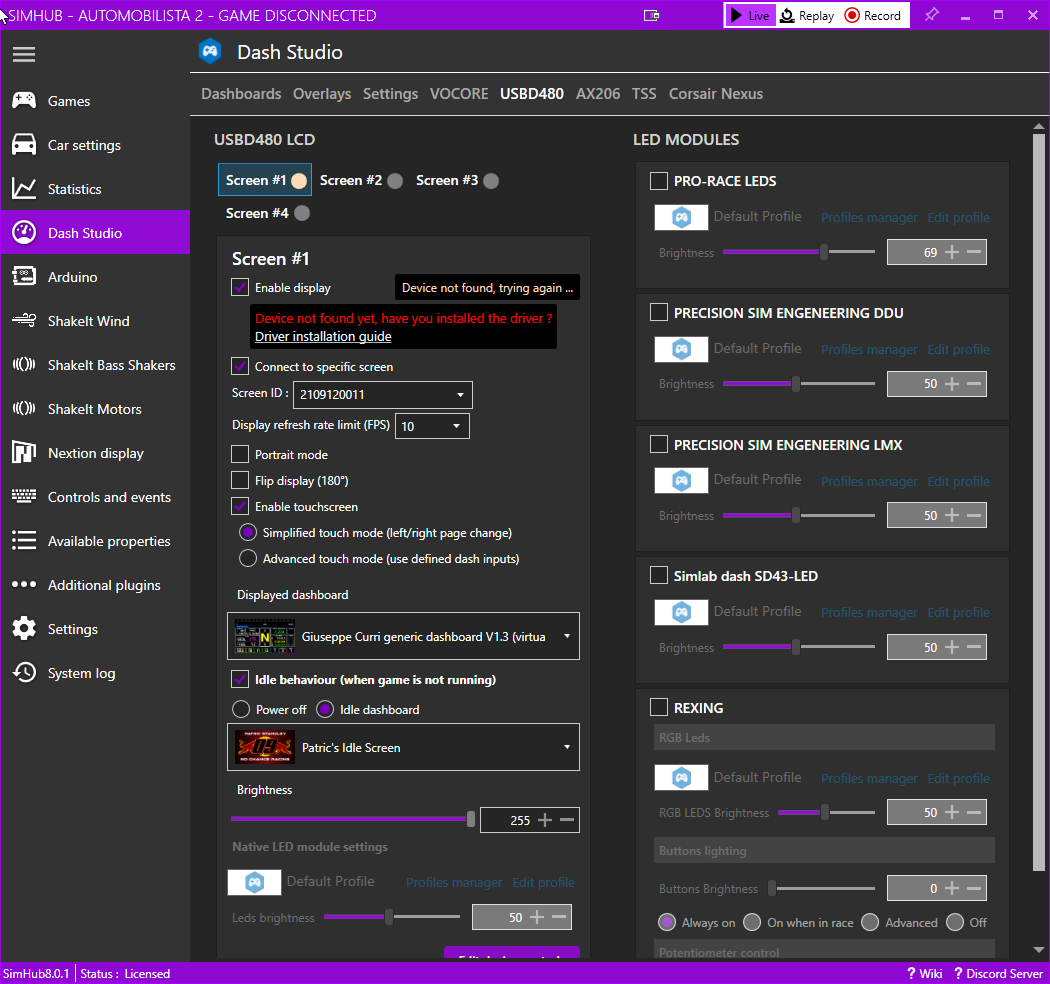This screenshot has width=1050, height=984.
Task: Click Edit profile for Simlab dash SD43-LED
Action: [x=958, y=612]
